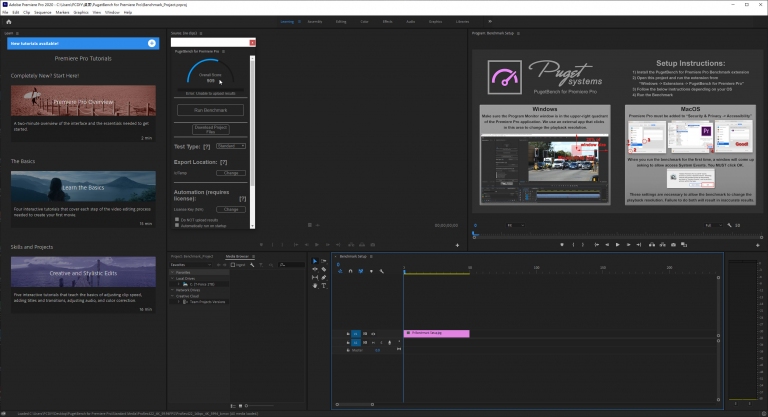This screenshot has height=417, width=768.
Task: Select the Type tool
Action: tap(324, 286)
